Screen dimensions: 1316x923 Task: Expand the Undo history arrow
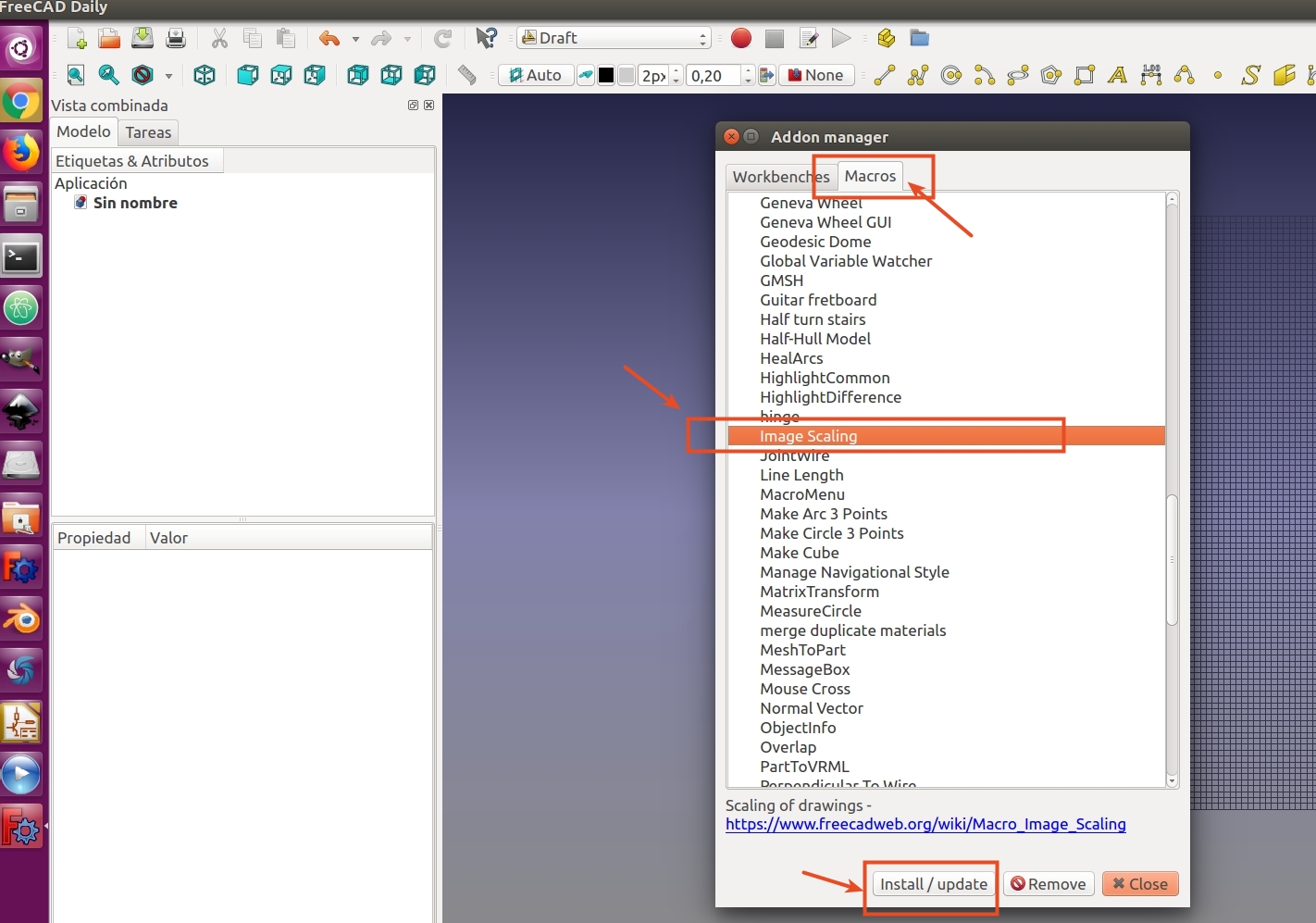pos(355,39)
